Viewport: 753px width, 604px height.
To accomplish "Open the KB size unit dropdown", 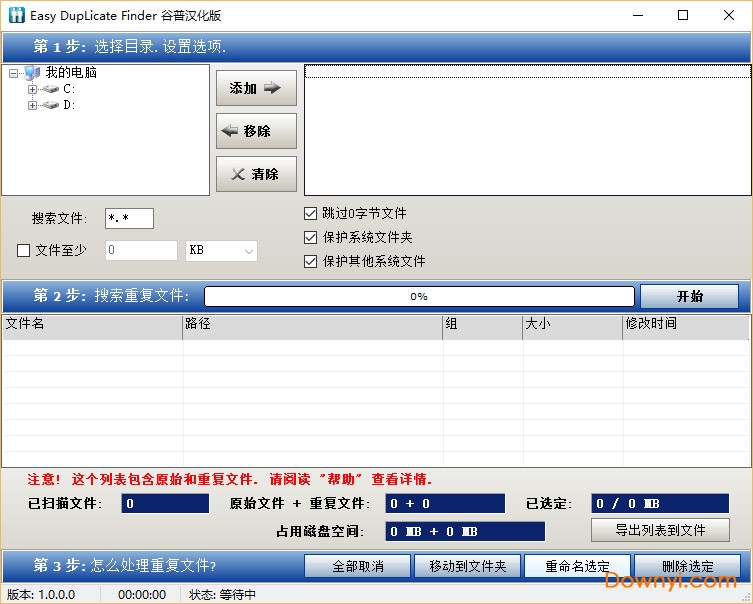I will (221, 251).
